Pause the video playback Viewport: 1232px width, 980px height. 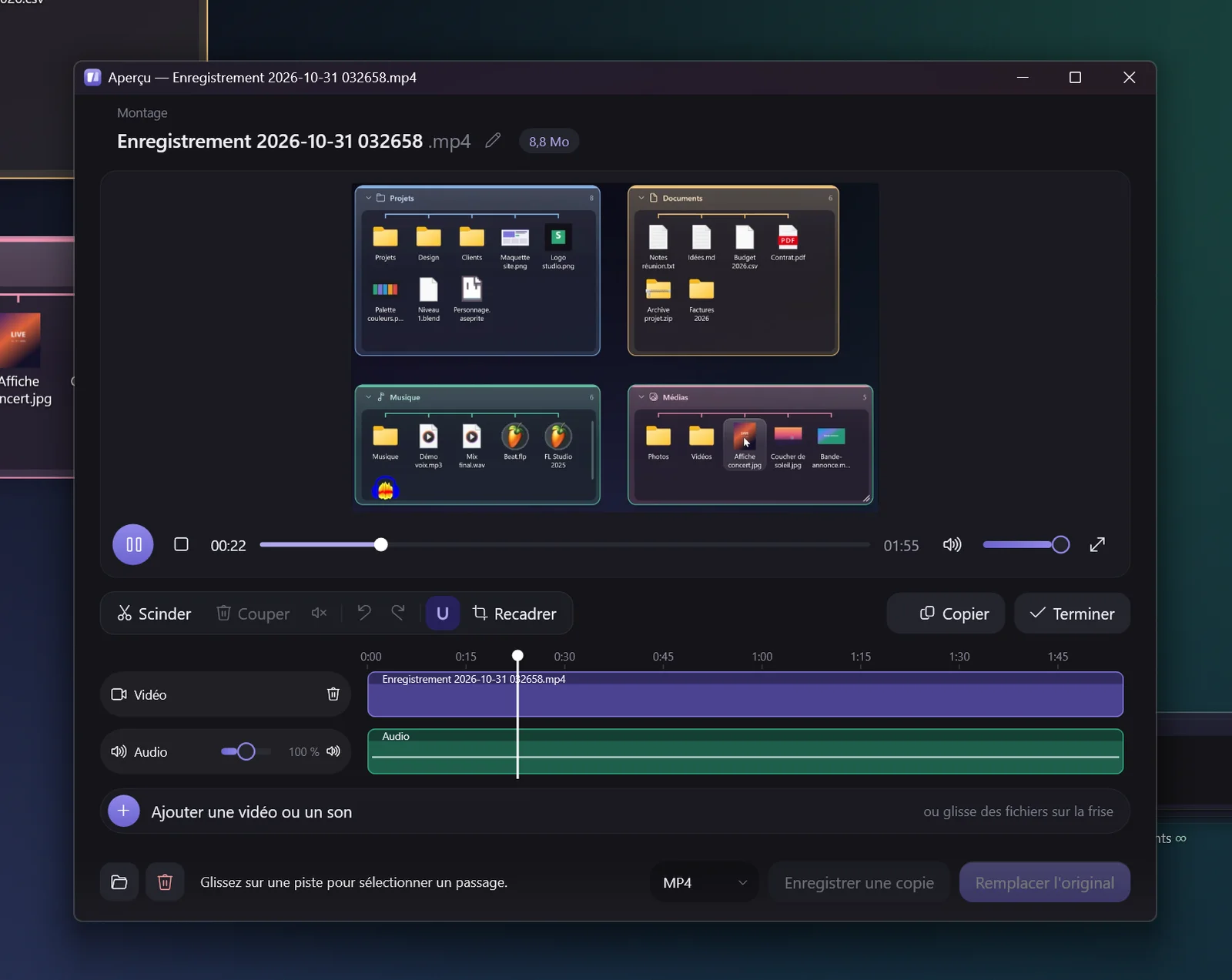tap(133, 544)
